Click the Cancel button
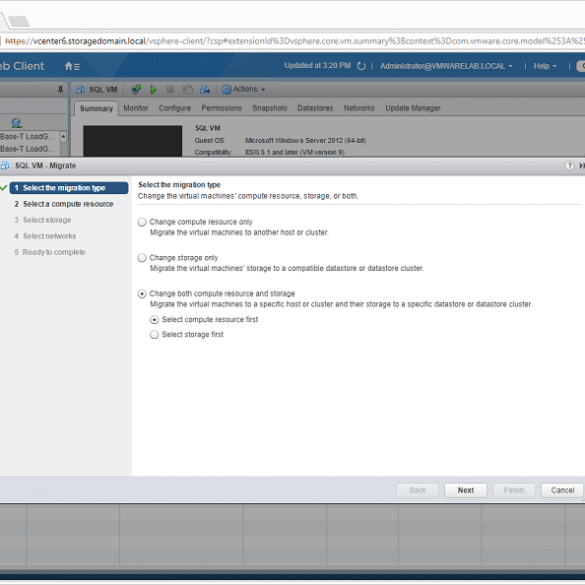This screenshot has width=585, height=585. tap(562, 490)
